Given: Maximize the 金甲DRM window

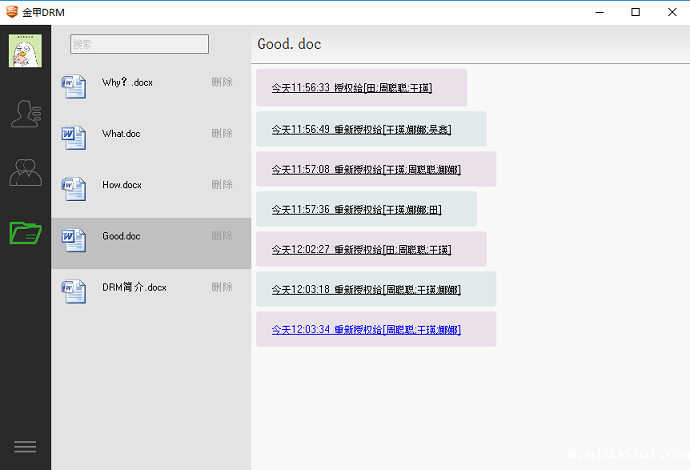Looking at the screenshot, I should click(x=635, y=12).
